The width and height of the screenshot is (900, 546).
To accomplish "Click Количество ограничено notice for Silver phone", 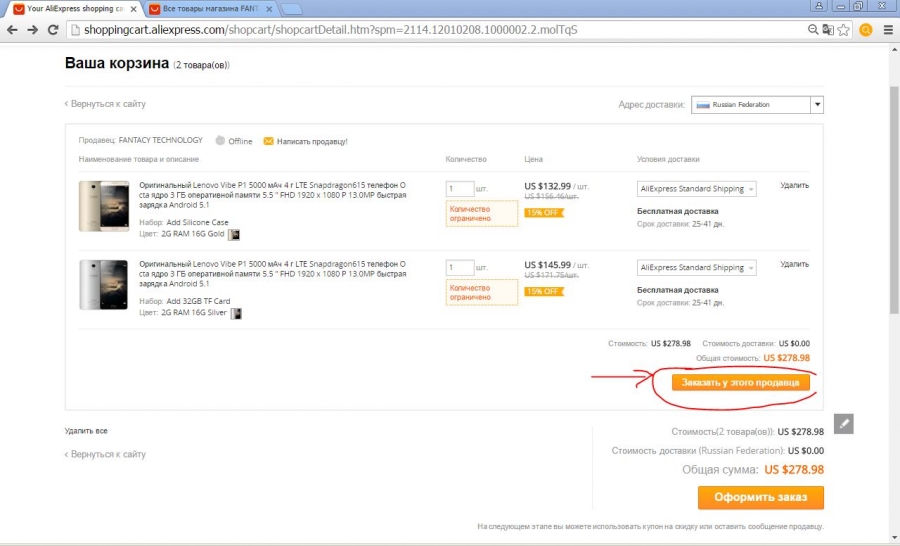I will [482, 292].
